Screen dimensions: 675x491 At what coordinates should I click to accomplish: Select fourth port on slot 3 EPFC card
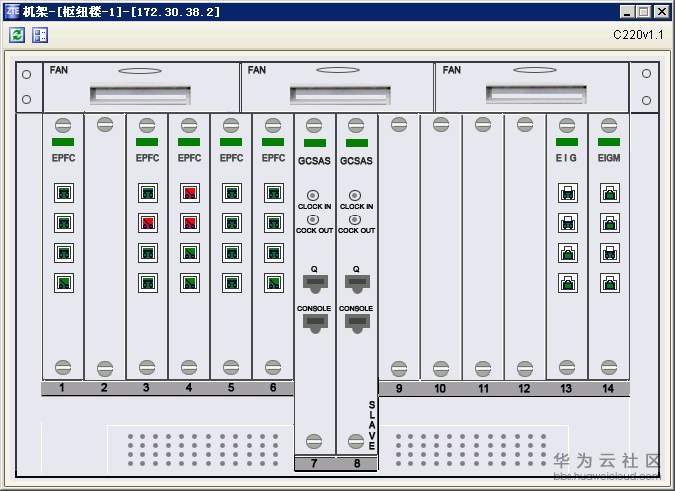click(148, 283)
